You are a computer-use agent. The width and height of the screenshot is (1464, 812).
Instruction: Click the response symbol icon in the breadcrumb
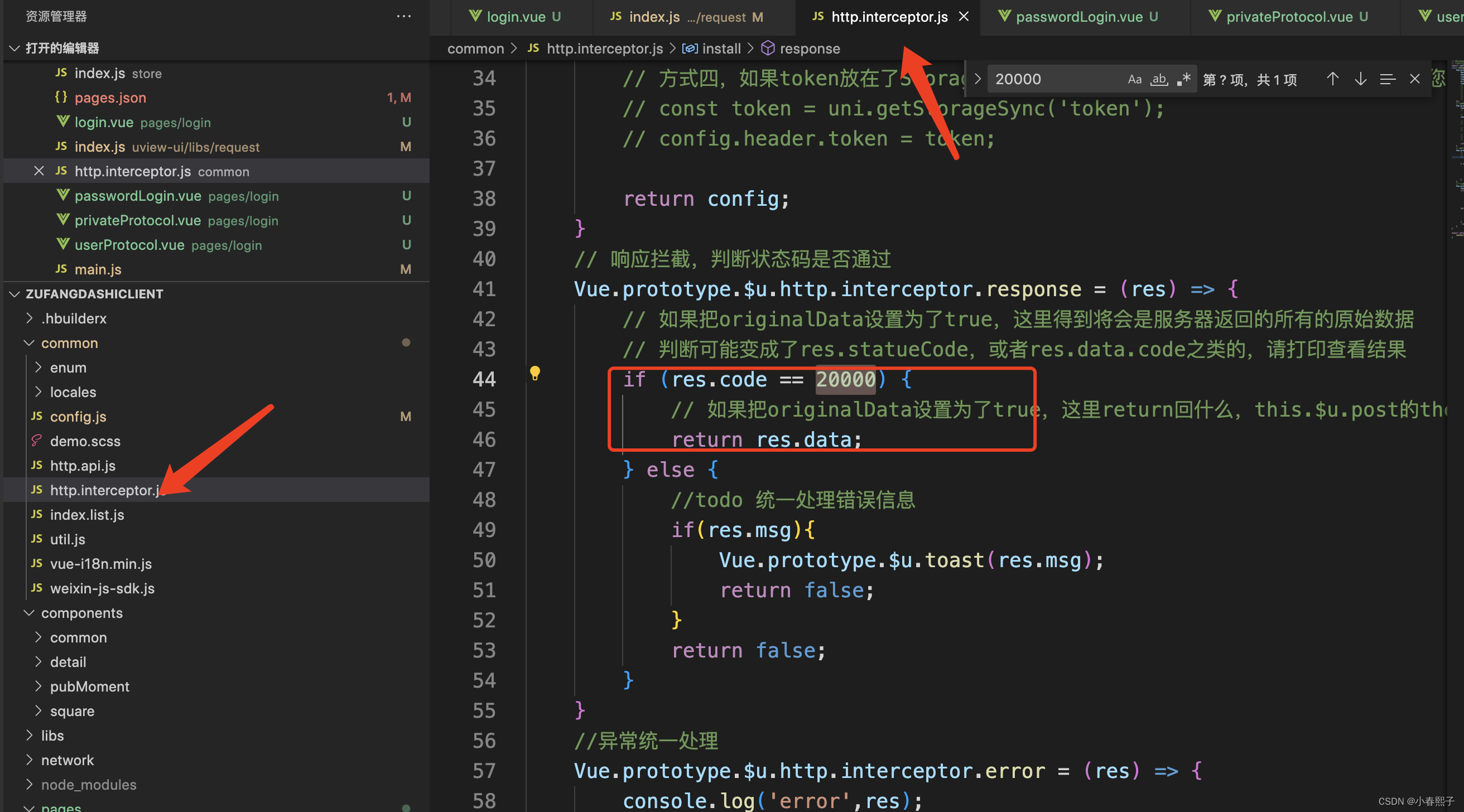point(767,49)
